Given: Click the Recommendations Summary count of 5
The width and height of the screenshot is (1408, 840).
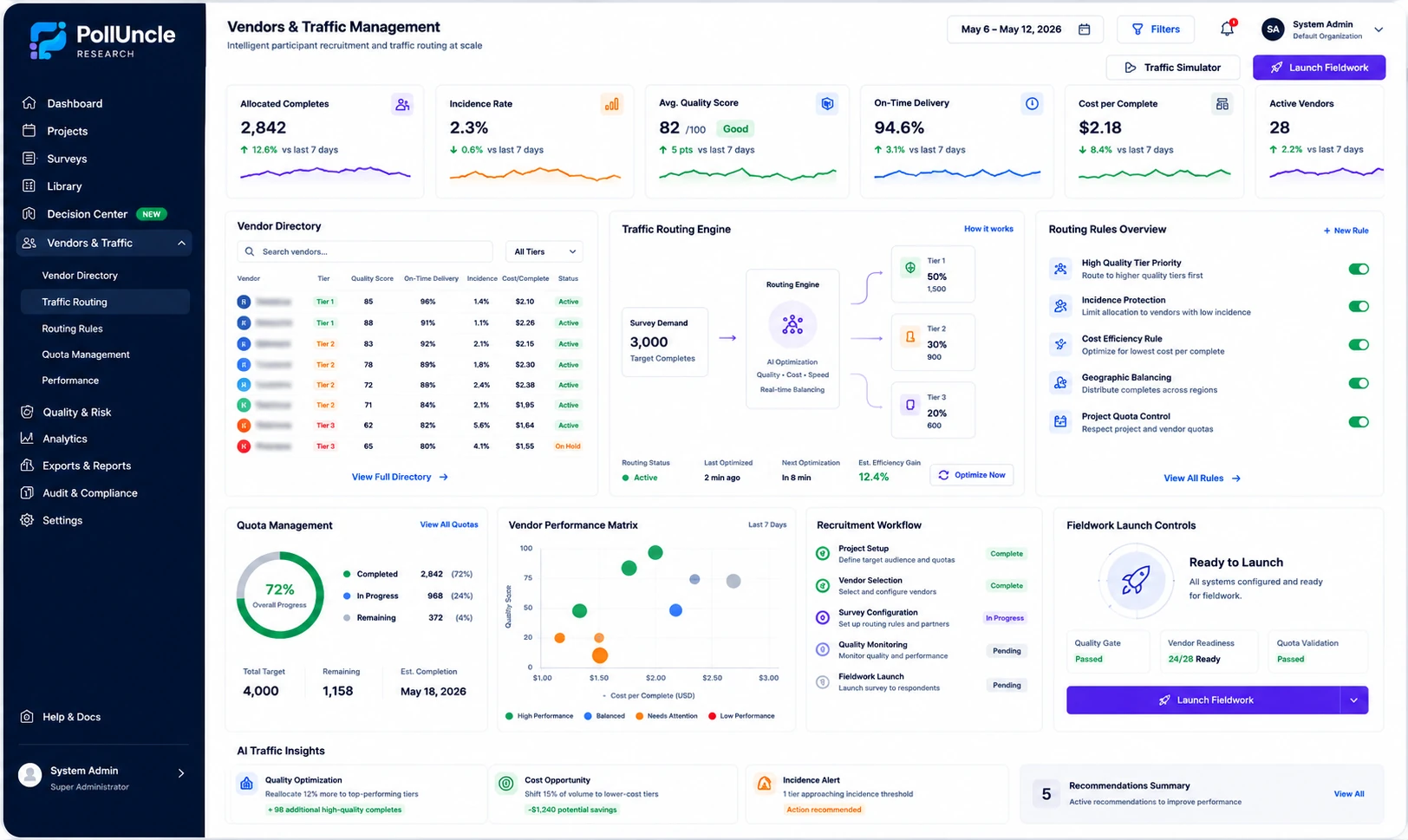Looking at the screenshot, I should pyautogui.click(x=1046, y=794).
